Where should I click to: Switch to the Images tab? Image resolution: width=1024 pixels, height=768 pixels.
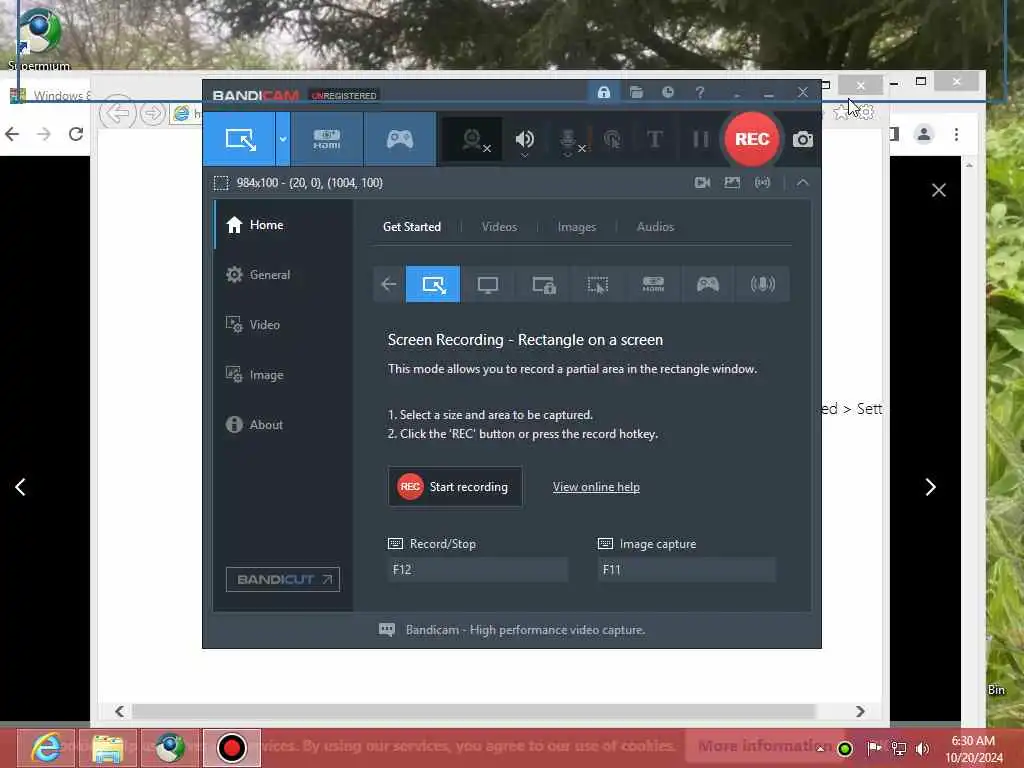pyautogui.click(x=577, y=227)
